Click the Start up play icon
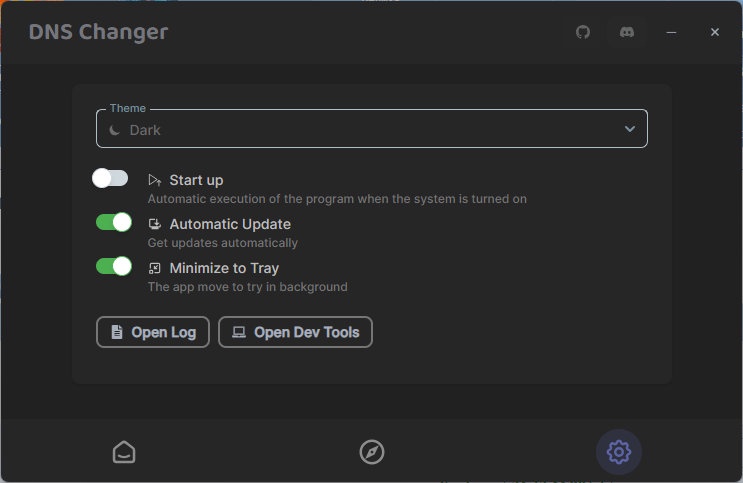Image resolution: width=743 pixels, height=483 pixels. (x=155, y=180)
